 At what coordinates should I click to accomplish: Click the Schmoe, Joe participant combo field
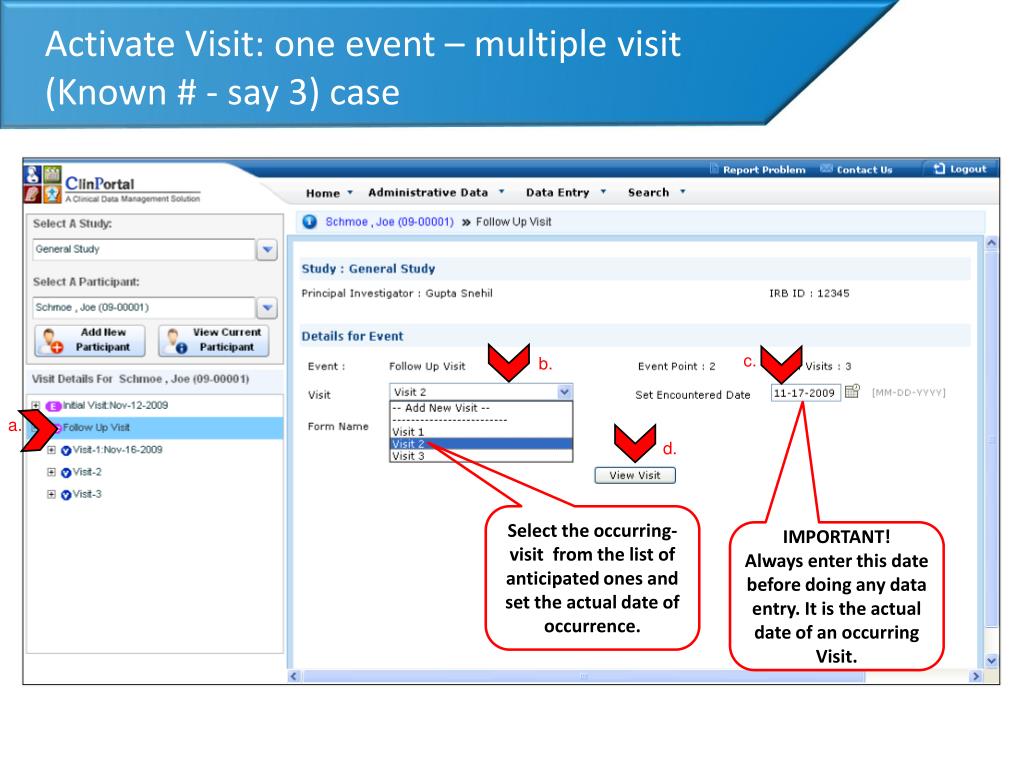(x=144, y=308)
